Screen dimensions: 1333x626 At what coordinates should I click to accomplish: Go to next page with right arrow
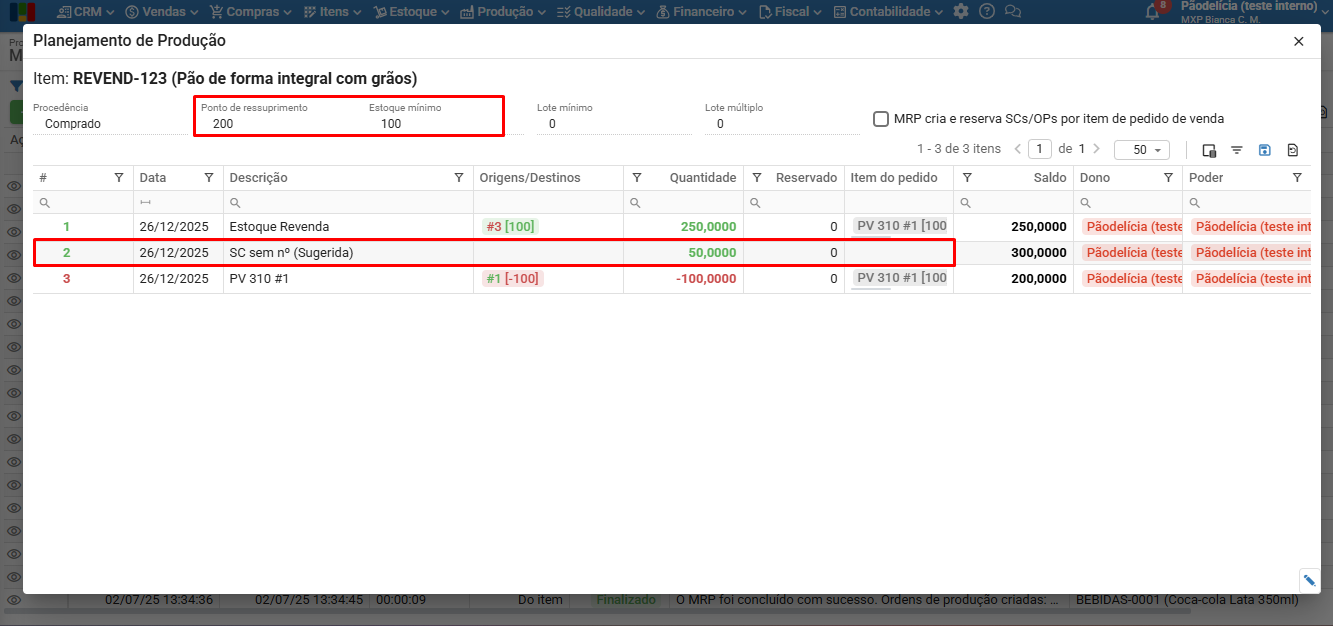(1096, 149)
